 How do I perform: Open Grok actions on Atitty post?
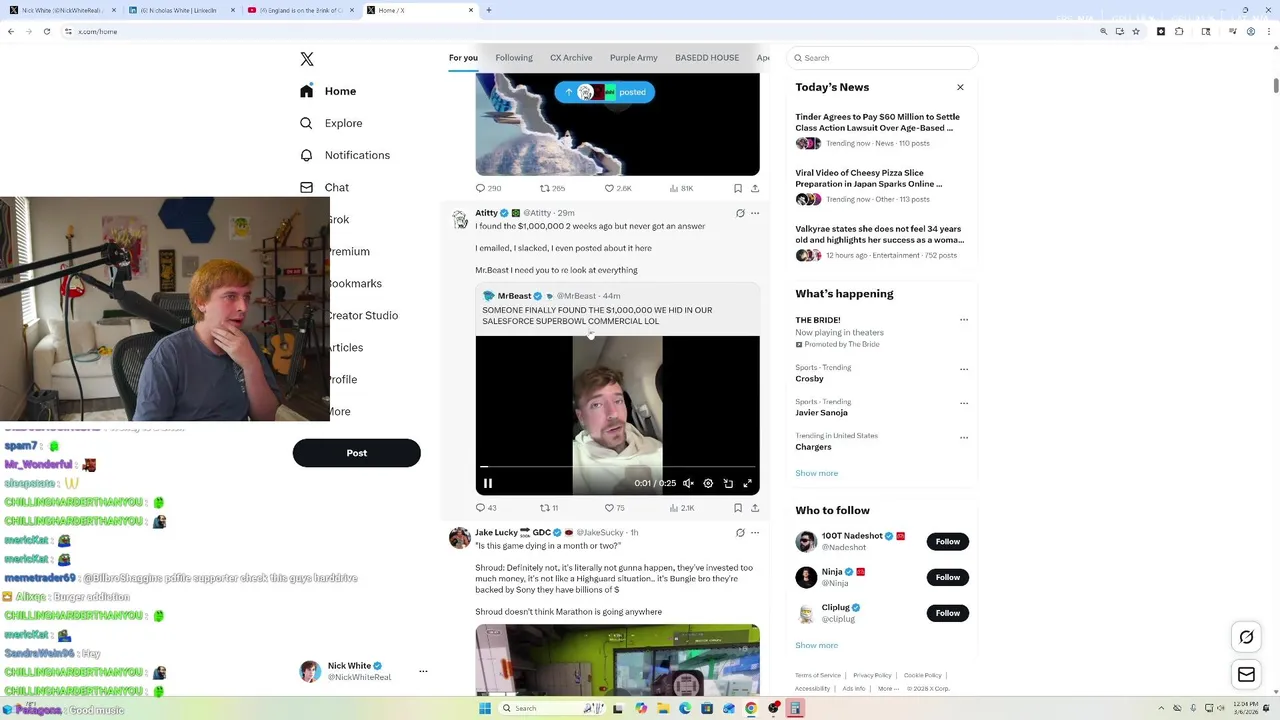(740, 213)
